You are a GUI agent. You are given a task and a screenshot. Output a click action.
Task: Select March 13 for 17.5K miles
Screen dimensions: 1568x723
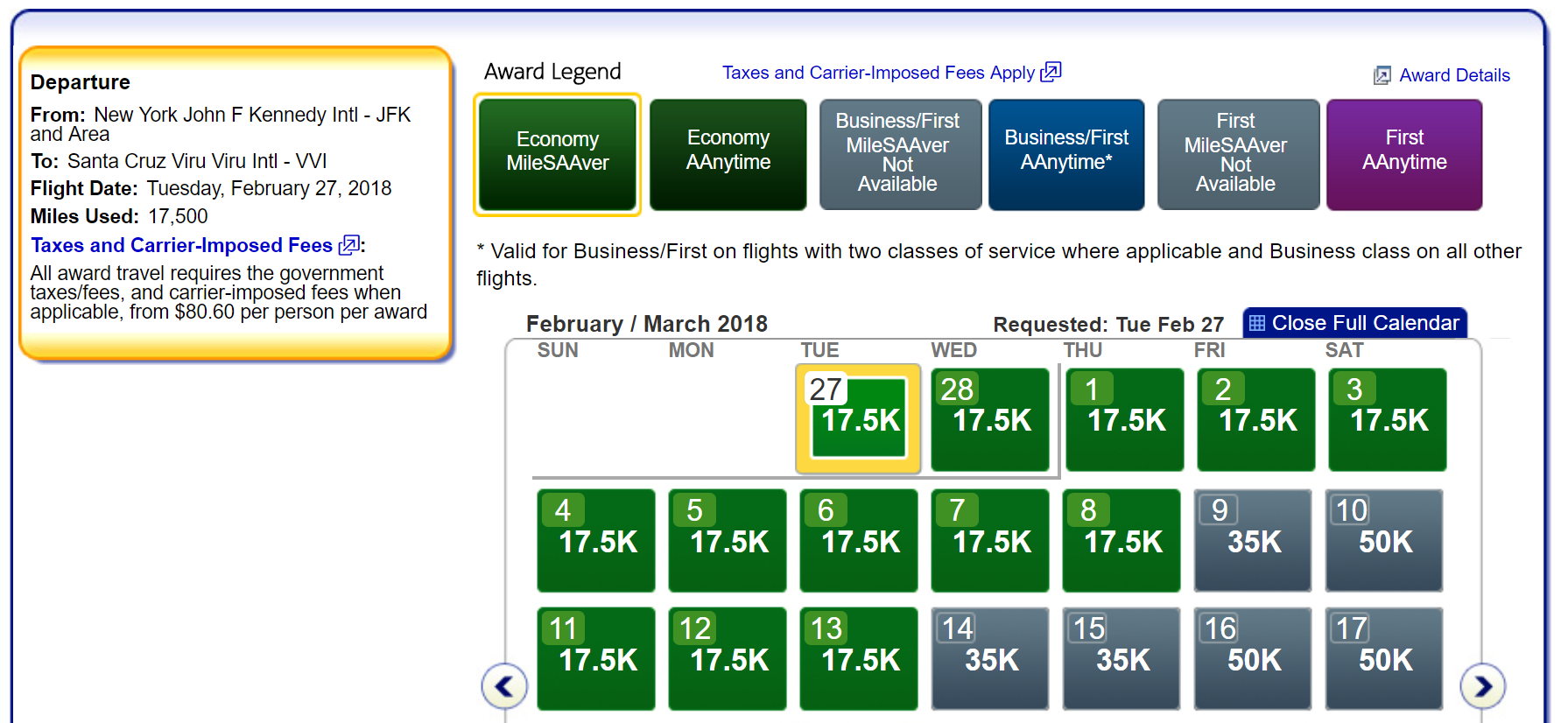(859, 658)
